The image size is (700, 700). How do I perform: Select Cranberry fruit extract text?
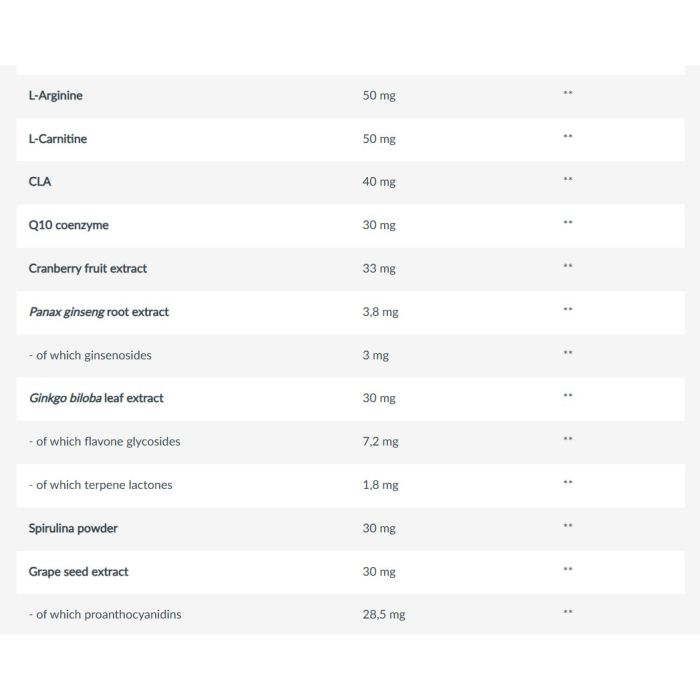[x=88, y=268]
